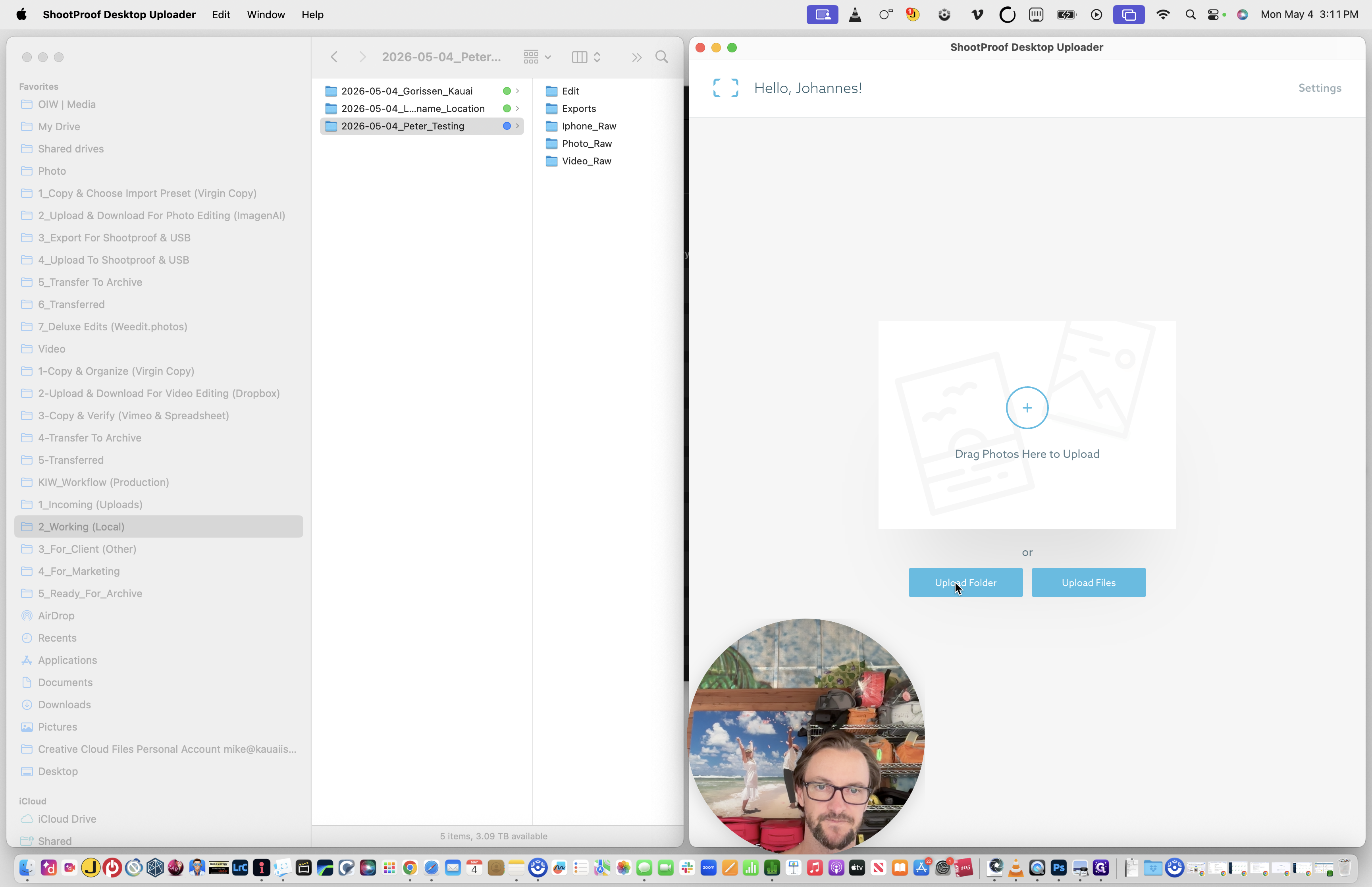Open Spotlight search in menu bar
The width and height of the screenshot is (1372, 887).
point(1190,14)
